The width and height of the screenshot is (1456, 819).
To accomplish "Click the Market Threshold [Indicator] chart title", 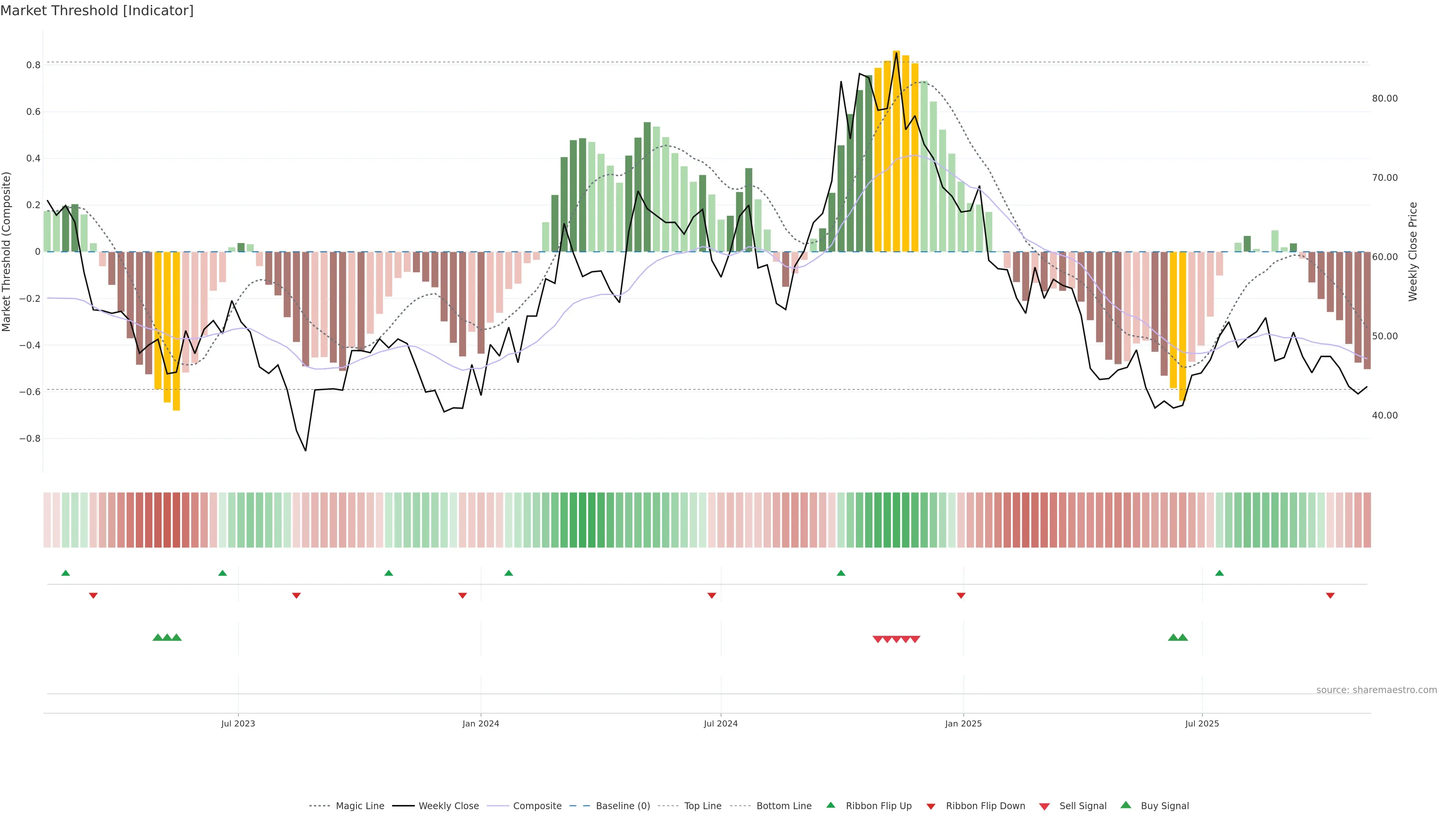I will pos(97,11).
